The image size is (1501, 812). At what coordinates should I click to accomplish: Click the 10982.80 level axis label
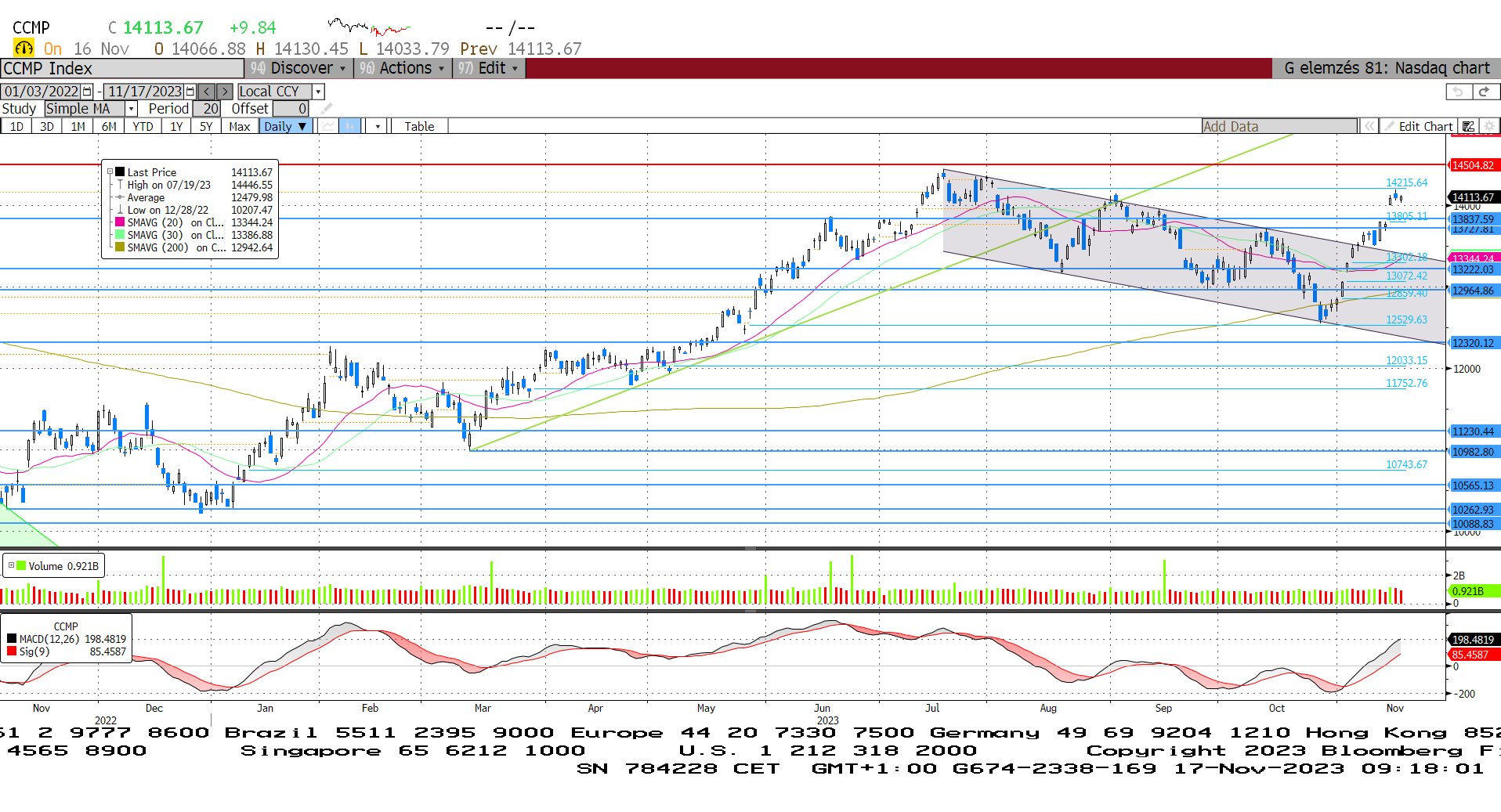(x=1475, y=452)
